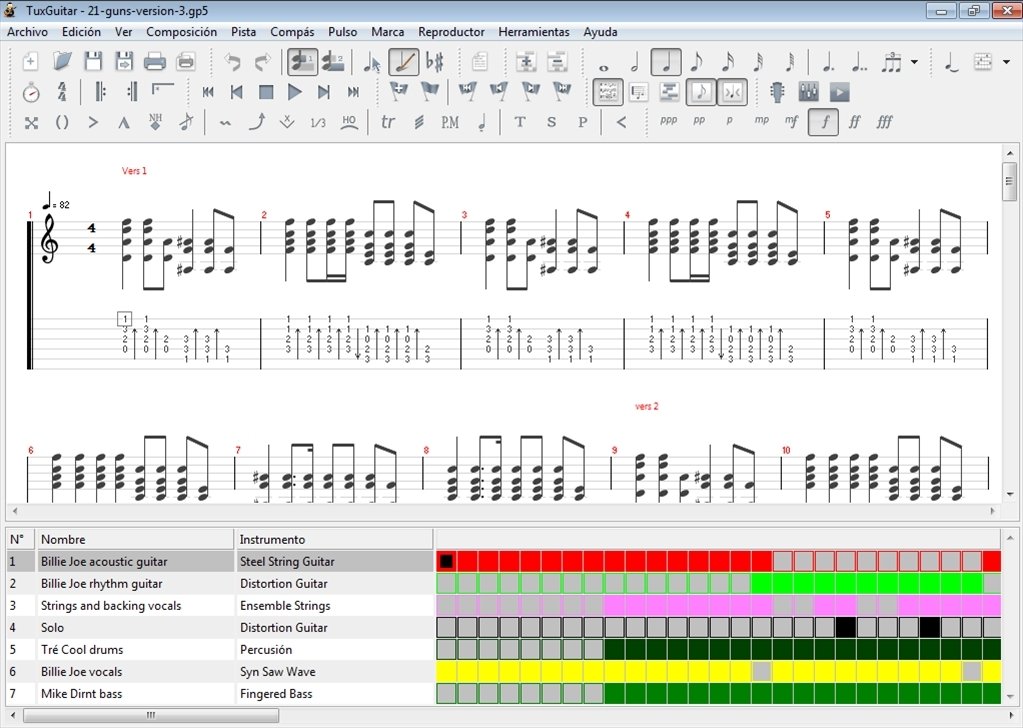Viewport: 1023px width, 728px height.
Task: Open the tuplet division dropdown arrow
Action: pyautogui.click(x=914, y=62)
